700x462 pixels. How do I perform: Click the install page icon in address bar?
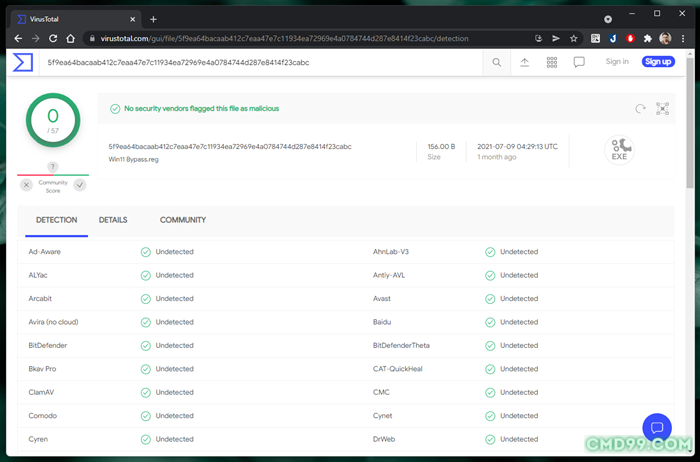tap(539, 38)
